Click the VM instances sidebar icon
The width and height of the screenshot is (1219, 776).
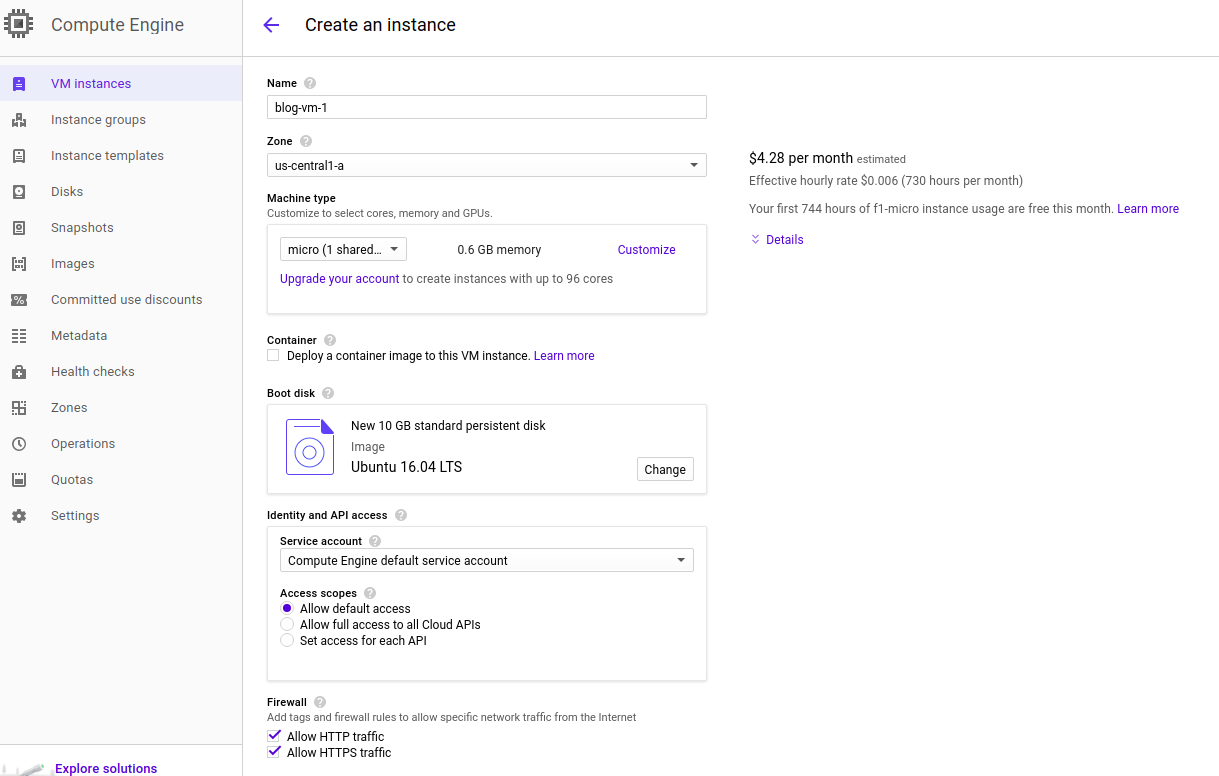19,84
